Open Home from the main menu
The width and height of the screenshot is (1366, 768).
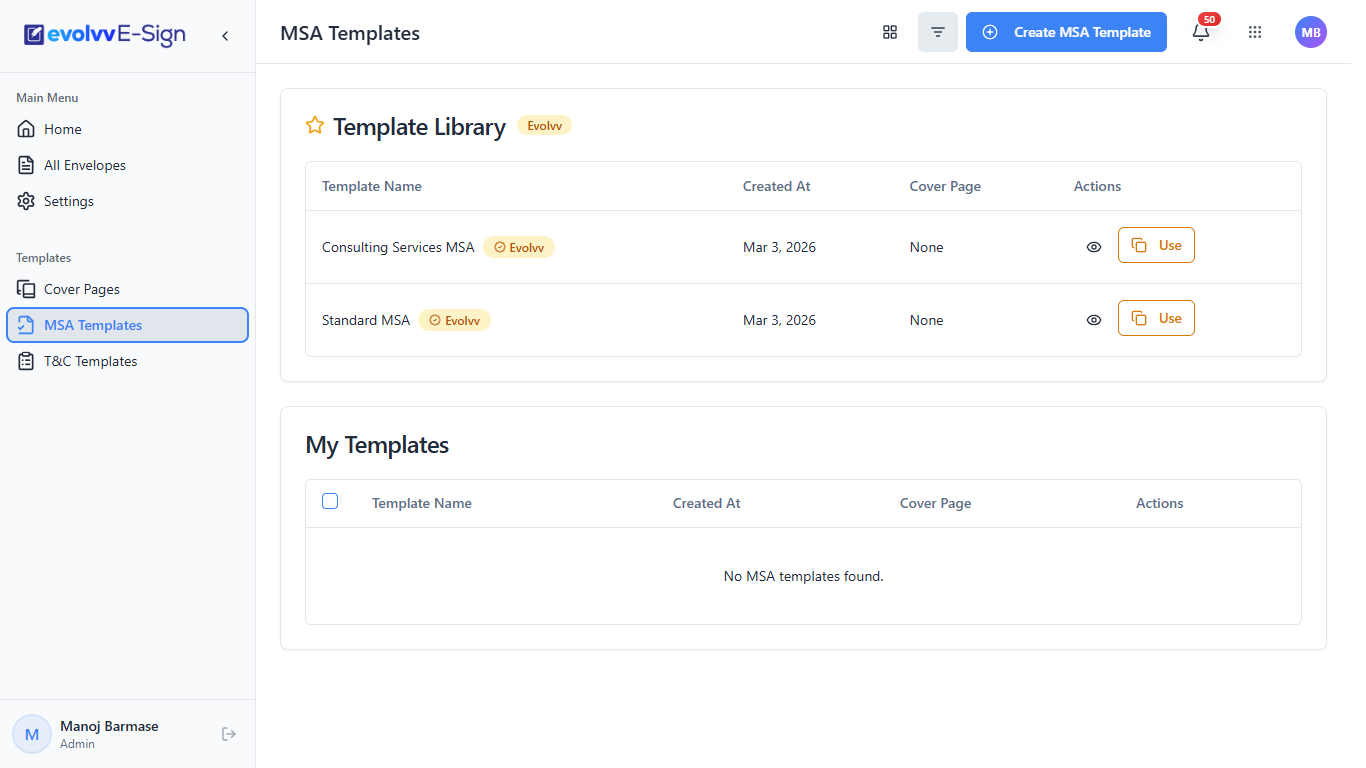[127, 129]
